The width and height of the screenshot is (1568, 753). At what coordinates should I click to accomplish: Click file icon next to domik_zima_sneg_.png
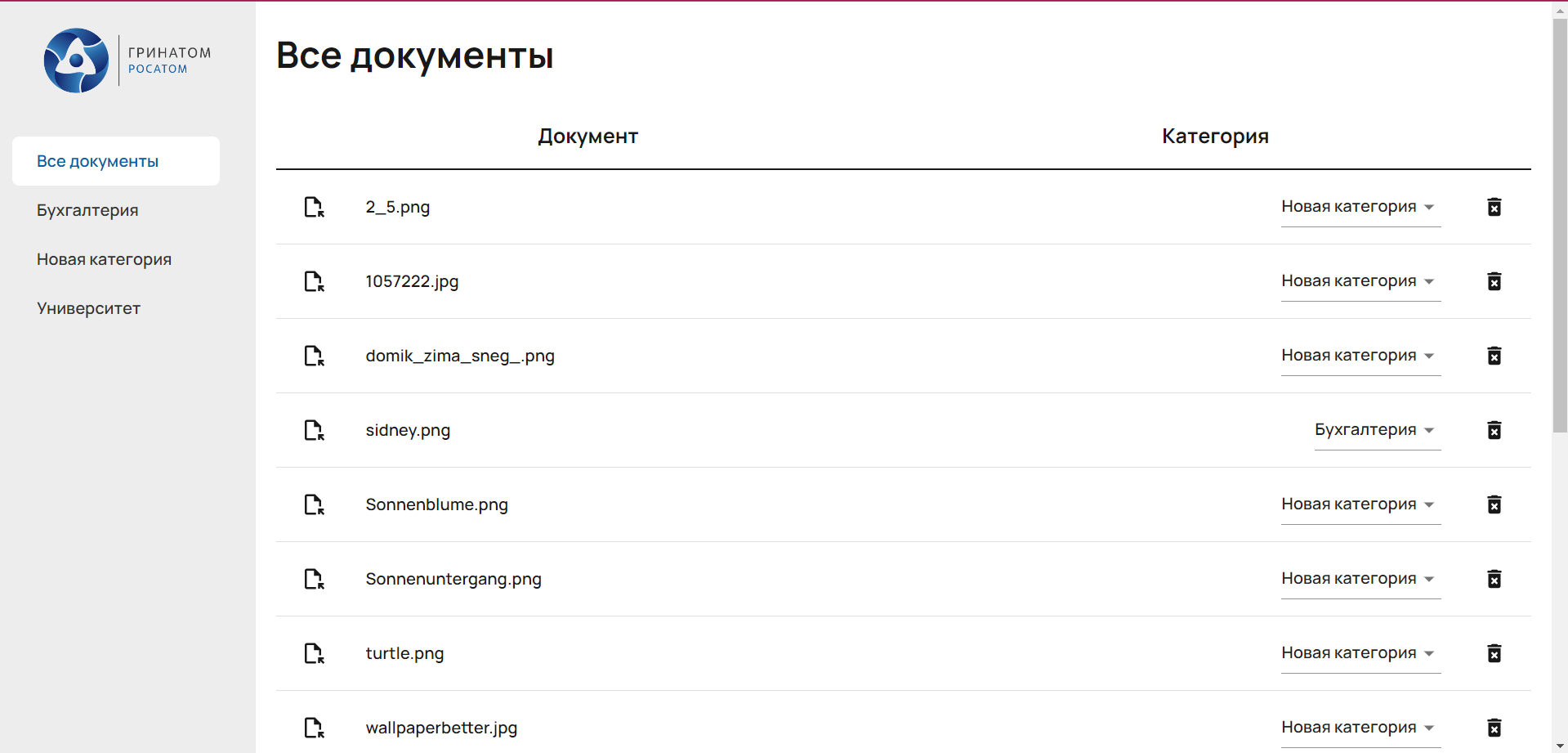click(314, 356)
